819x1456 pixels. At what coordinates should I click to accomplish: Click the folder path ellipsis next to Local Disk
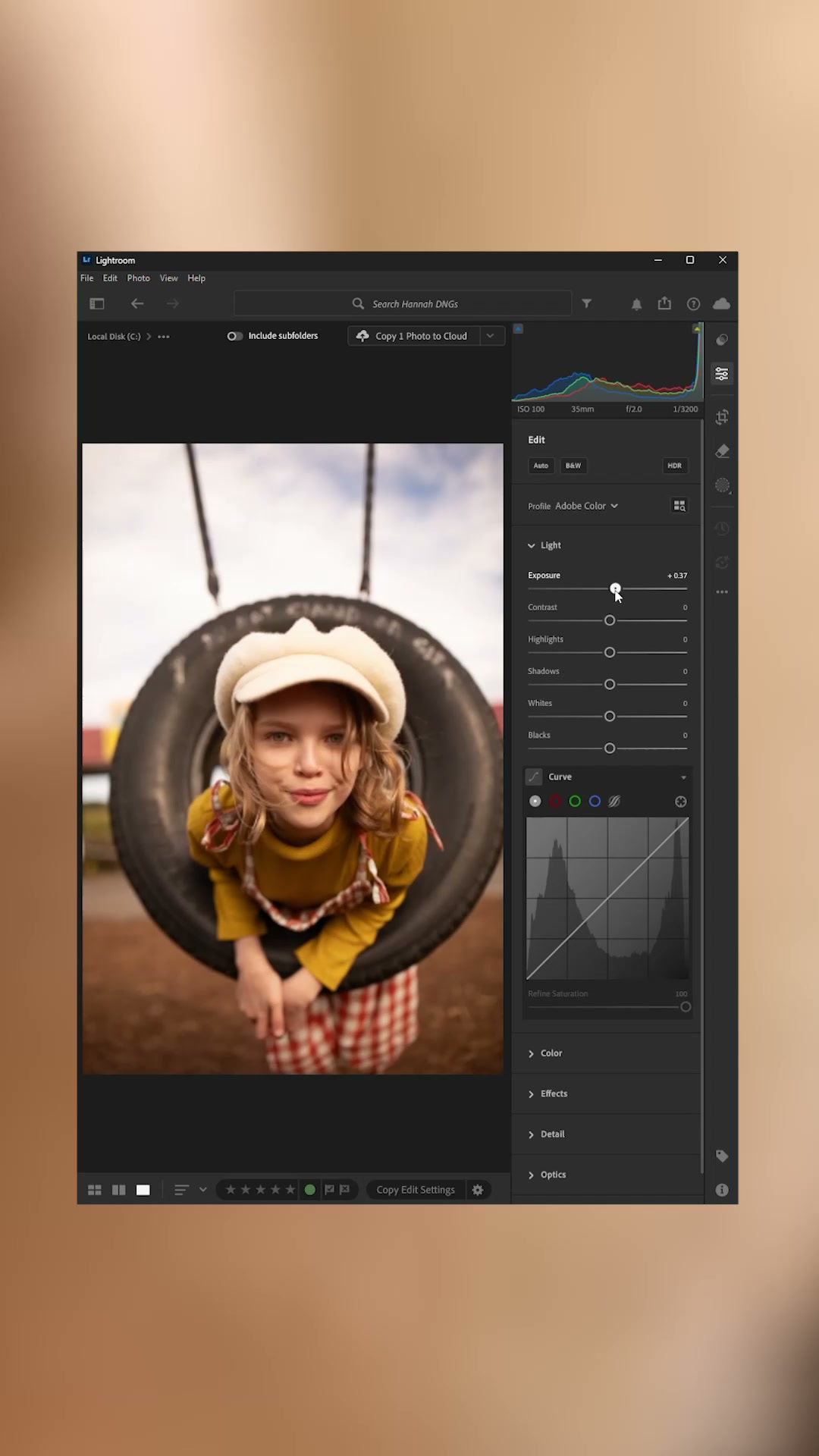164,337
